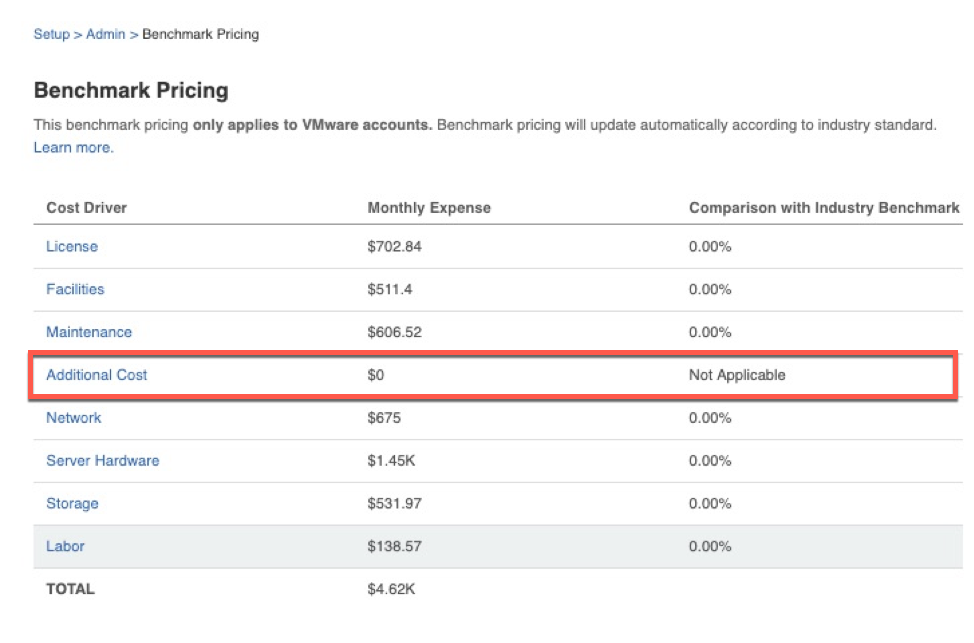The image size is (974, 643).
Task: Click the $4.62K total expense value
Action: (391, 589)
